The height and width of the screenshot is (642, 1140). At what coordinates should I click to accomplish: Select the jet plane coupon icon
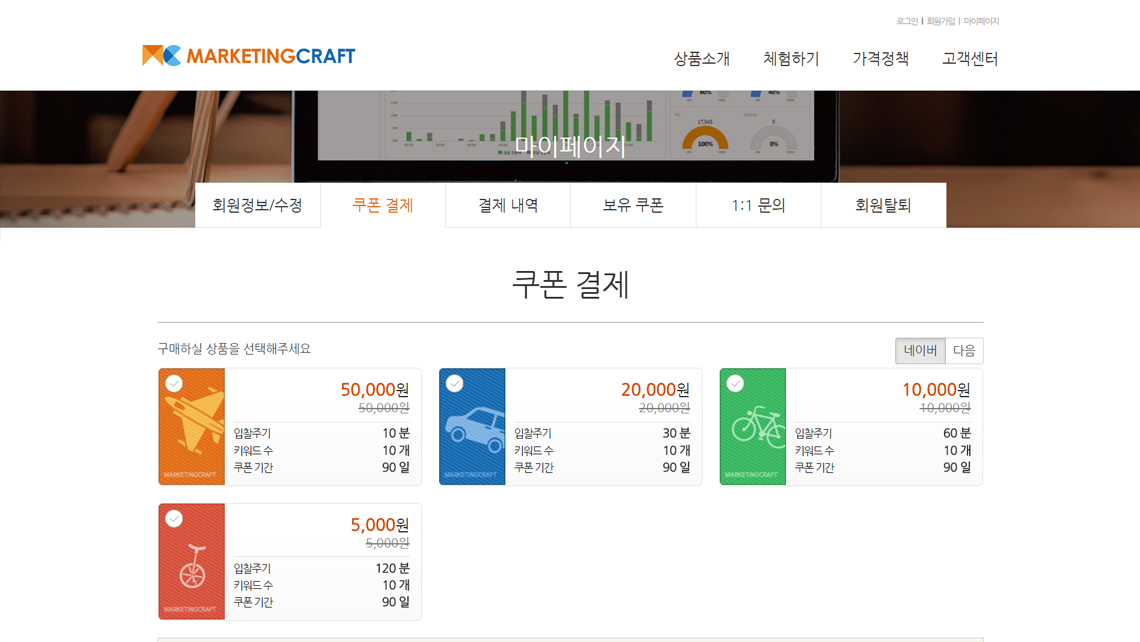[194, 426]
